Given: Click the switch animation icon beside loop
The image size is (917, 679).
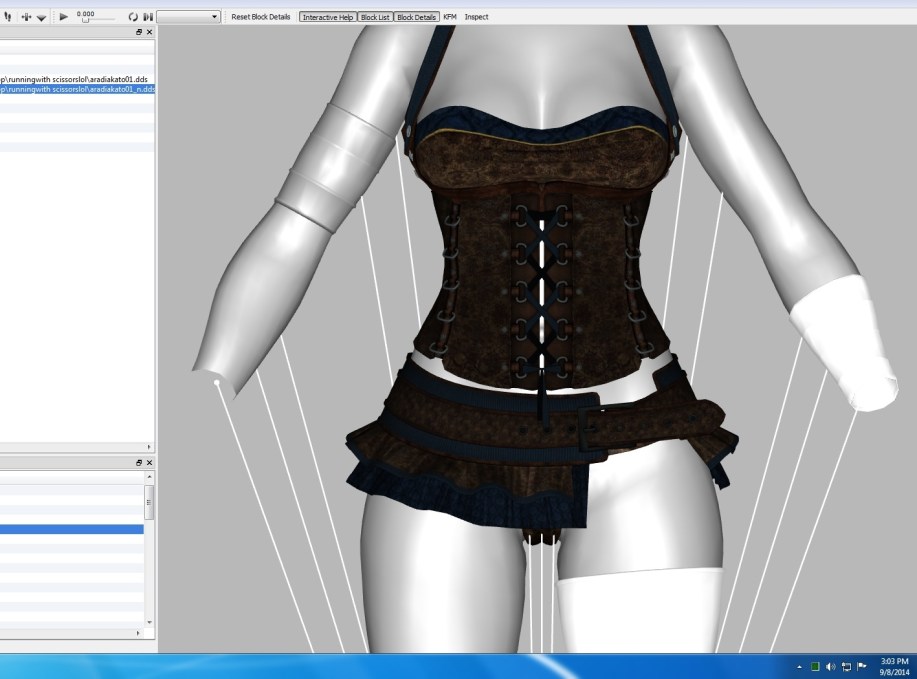Looking at the screenshot, I should tap(148, 17).
